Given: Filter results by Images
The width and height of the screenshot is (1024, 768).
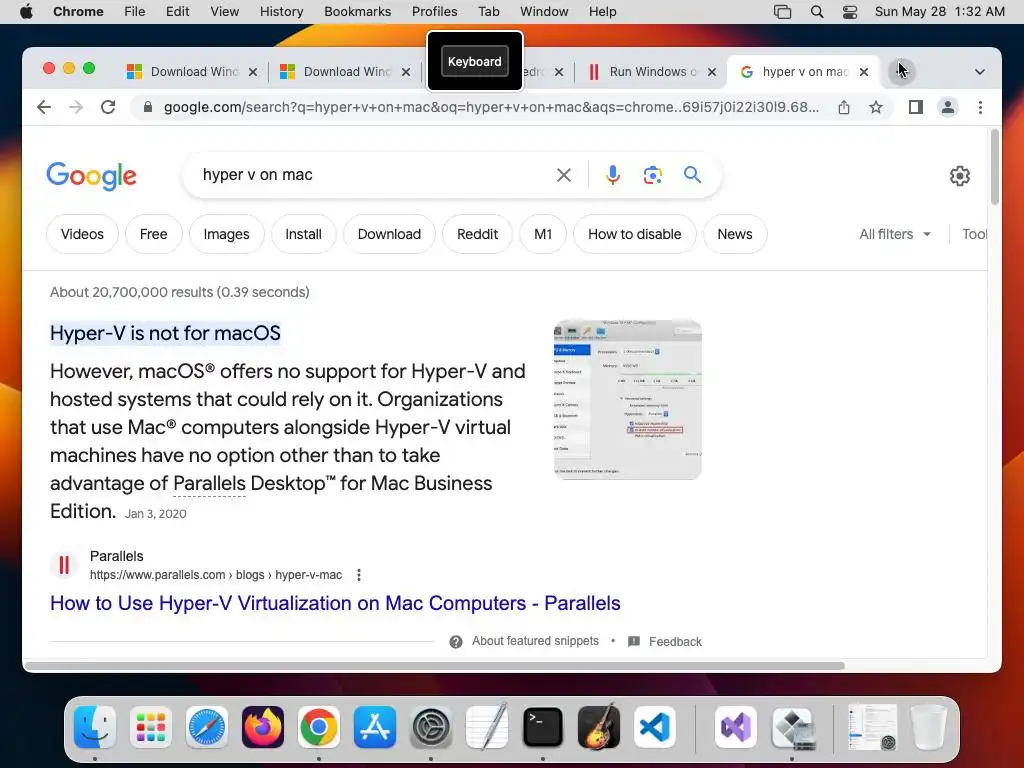Looking at the screenshot, I should point(226,234).
